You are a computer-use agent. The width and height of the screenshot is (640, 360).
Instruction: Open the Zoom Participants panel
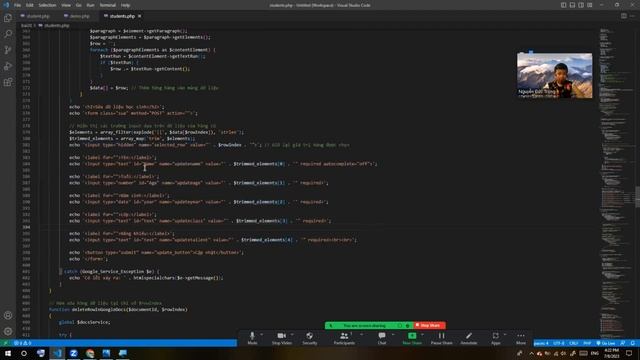[344, 338]
